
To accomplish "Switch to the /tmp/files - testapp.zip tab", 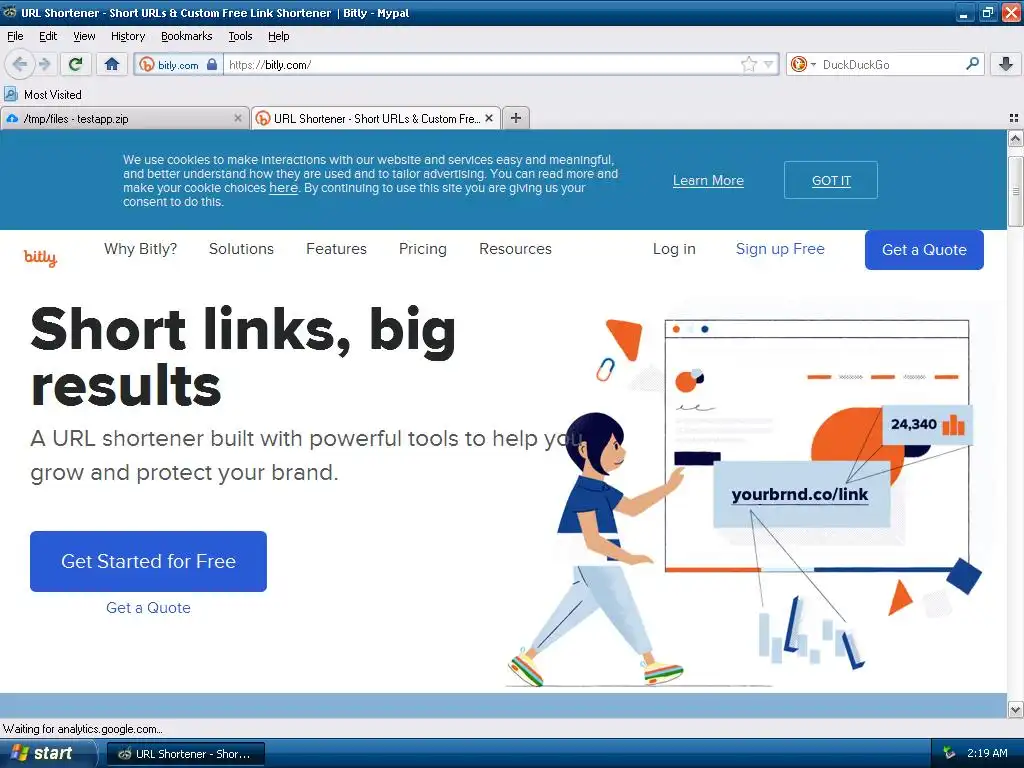I will pyautogui.click(x=125, y=118).
